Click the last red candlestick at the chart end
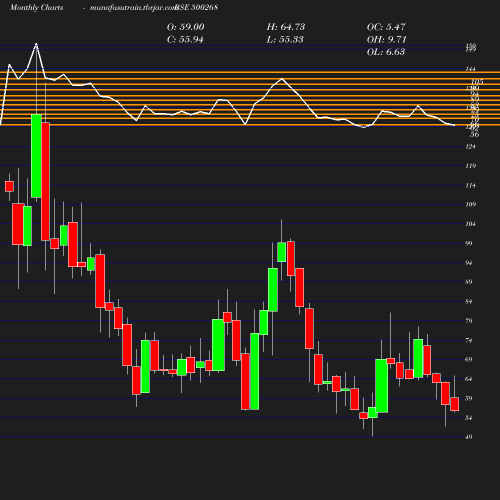500x500 pixels. click(x=455, y=404)
